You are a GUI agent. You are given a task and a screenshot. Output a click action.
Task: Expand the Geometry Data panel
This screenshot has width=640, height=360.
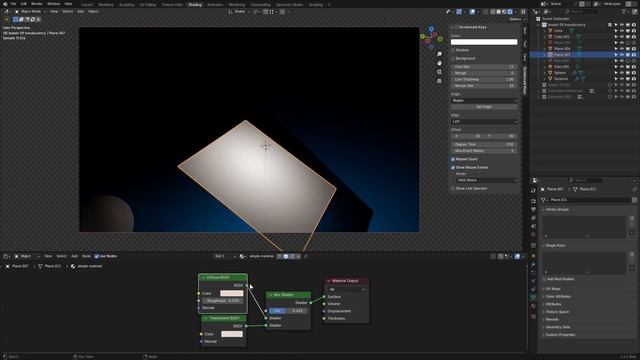[558, 327]
